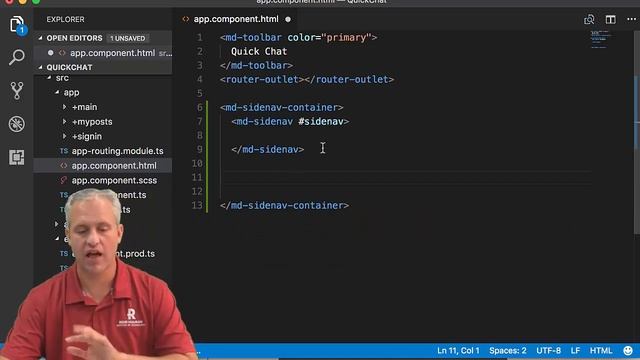Open the editor More Actions ellipsis

click(x=631, y=19)
